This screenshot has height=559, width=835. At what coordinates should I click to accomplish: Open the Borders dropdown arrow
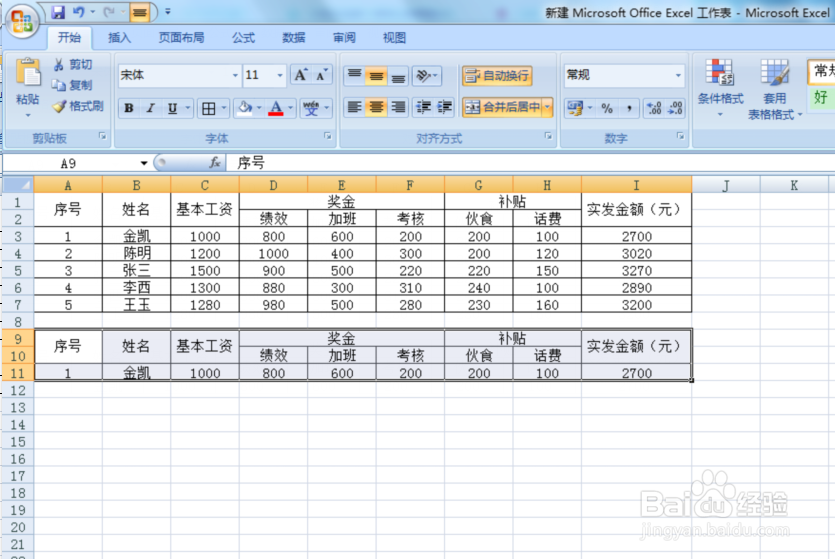[x=224, y=109]
